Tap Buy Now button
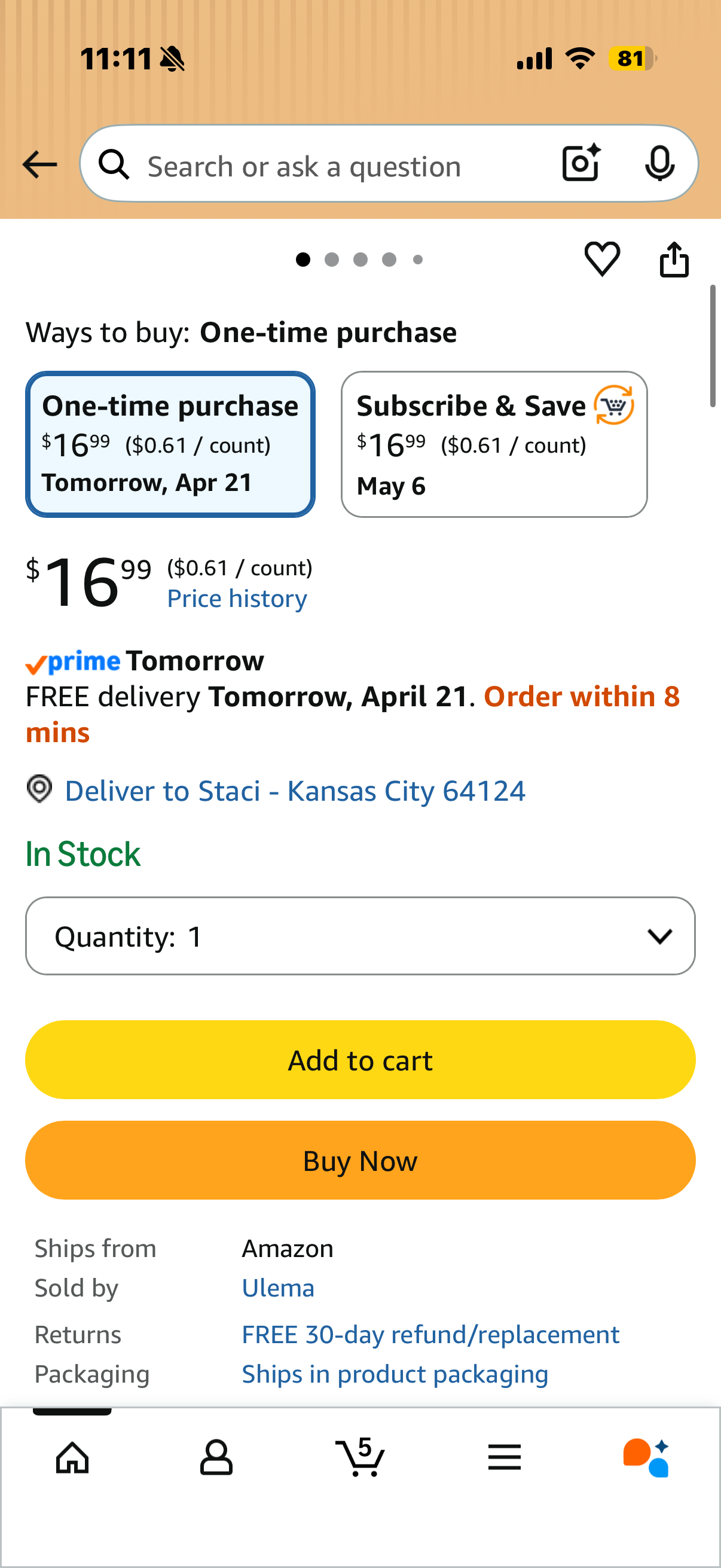This screenshot has width=721, height=1568. click(360, 1160)
